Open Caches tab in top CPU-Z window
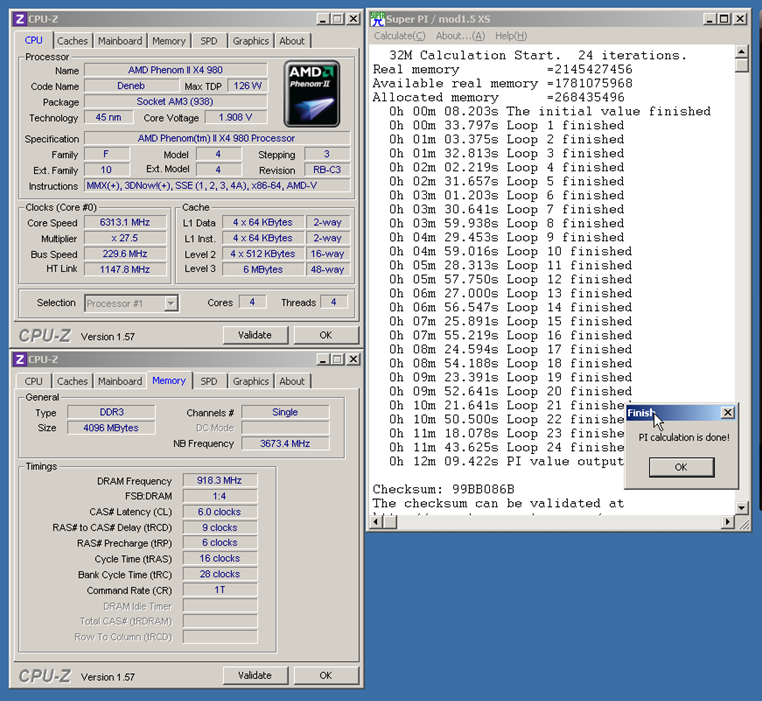 point(72,41)
